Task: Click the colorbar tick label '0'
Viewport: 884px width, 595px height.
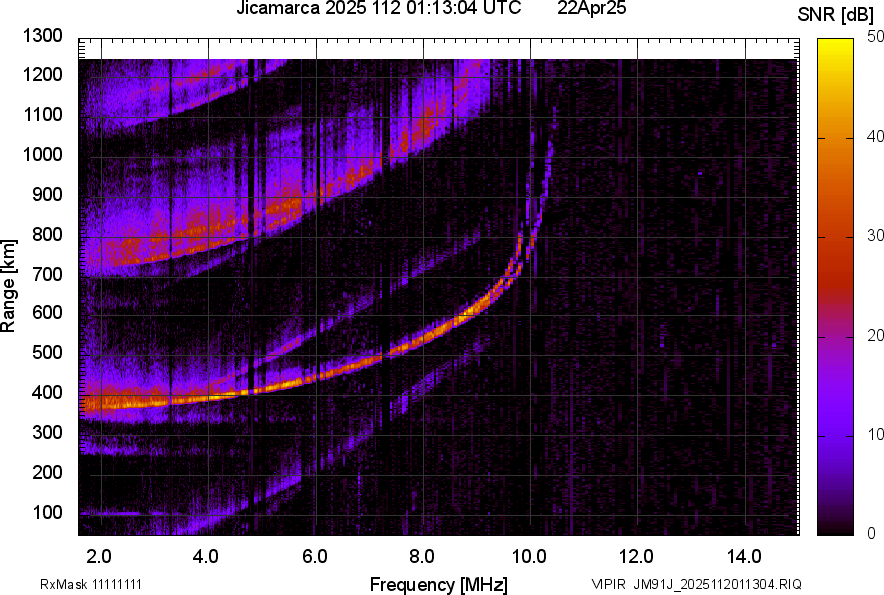Action: click(872, 533)
